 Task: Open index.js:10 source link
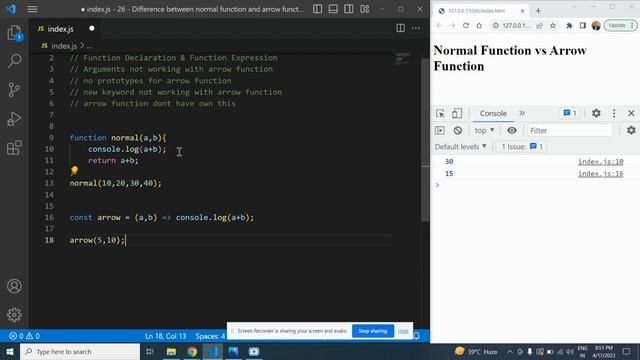tap(600, 162)
